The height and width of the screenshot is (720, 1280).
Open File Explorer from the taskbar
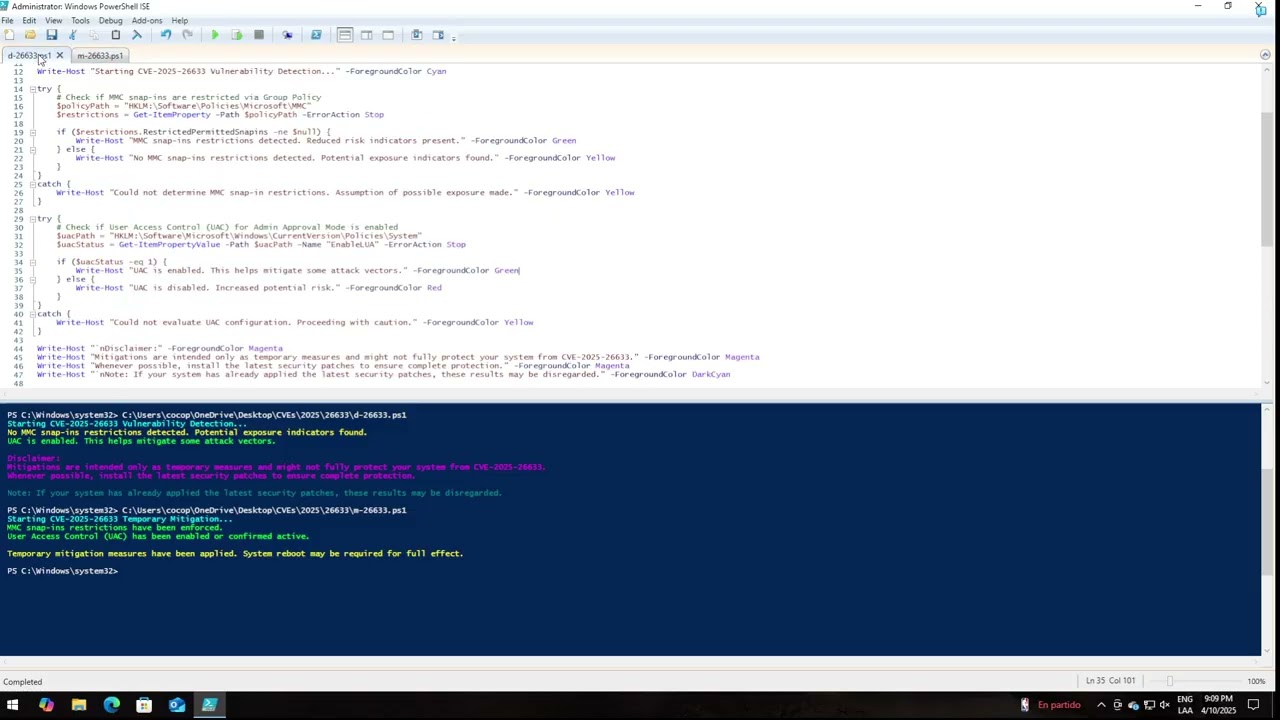pyautogui.click(x=78, y=705)
